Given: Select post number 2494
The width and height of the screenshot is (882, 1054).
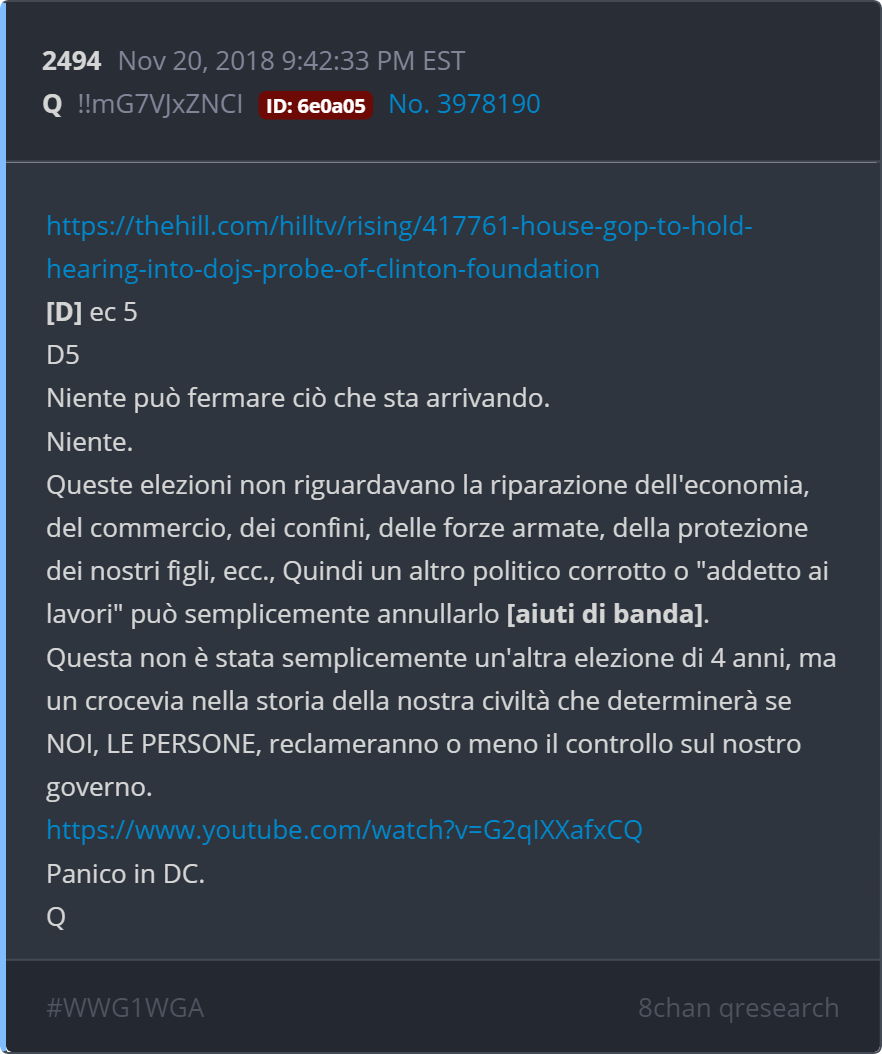Looking at the screenshot, I should 71,61.
